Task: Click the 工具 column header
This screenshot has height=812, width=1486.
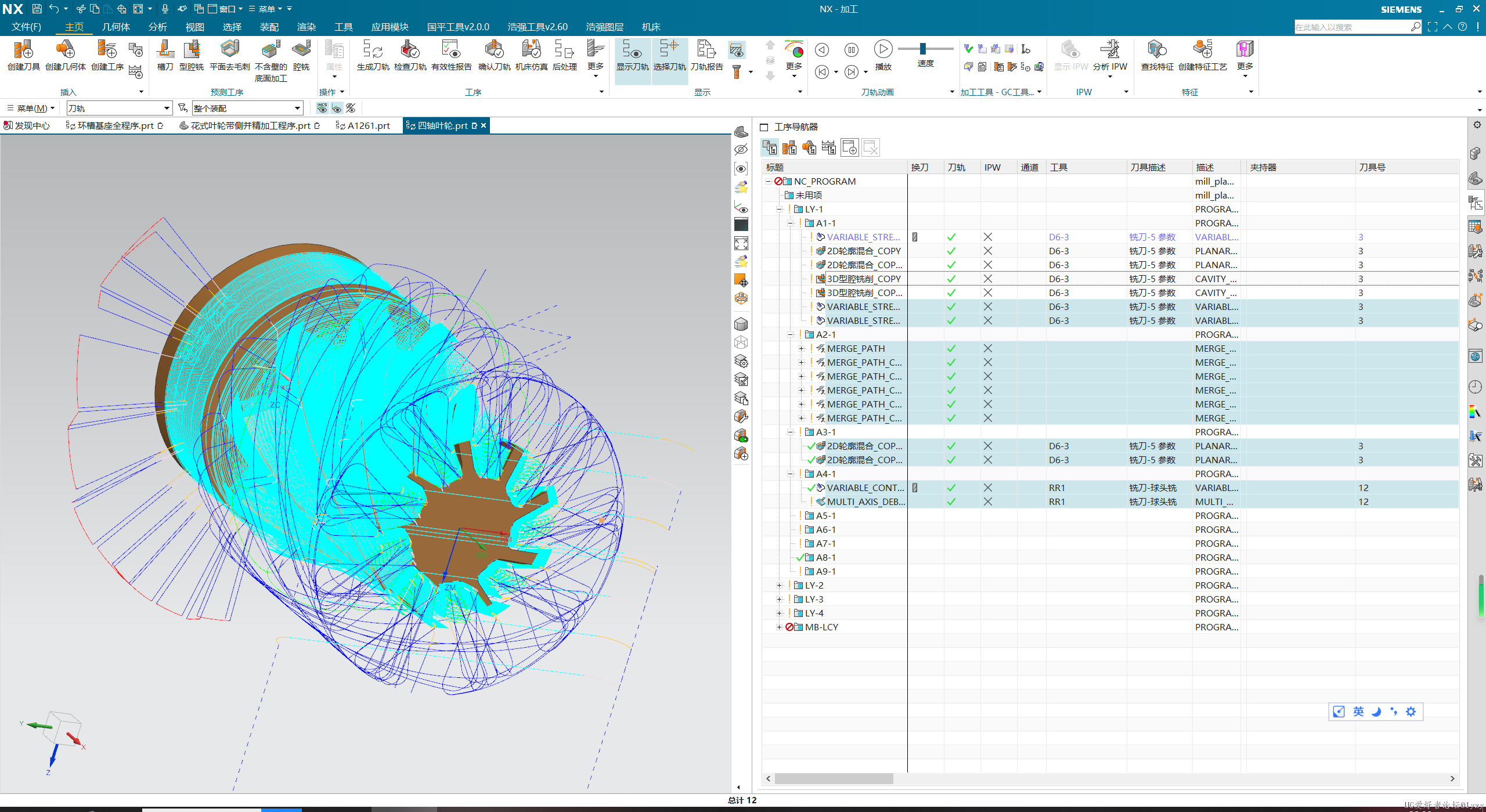Action: 1085,167
